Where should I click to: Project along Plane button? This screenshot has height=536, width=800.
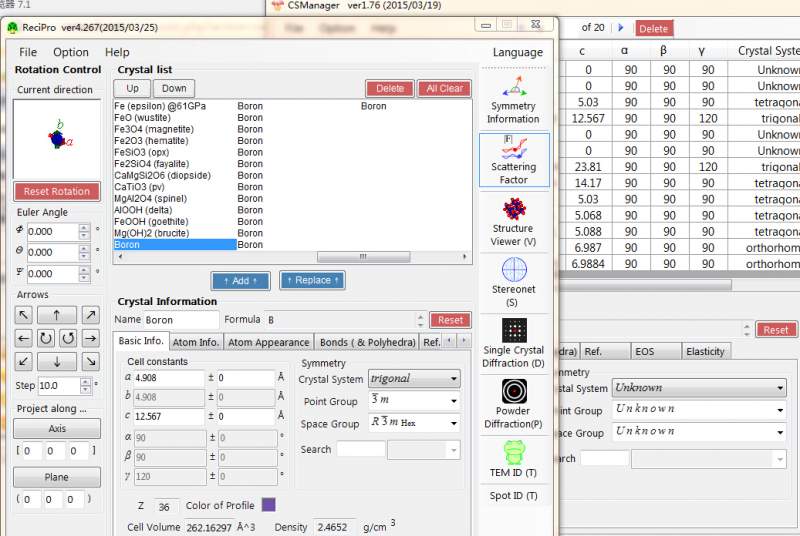coord(57,477)
